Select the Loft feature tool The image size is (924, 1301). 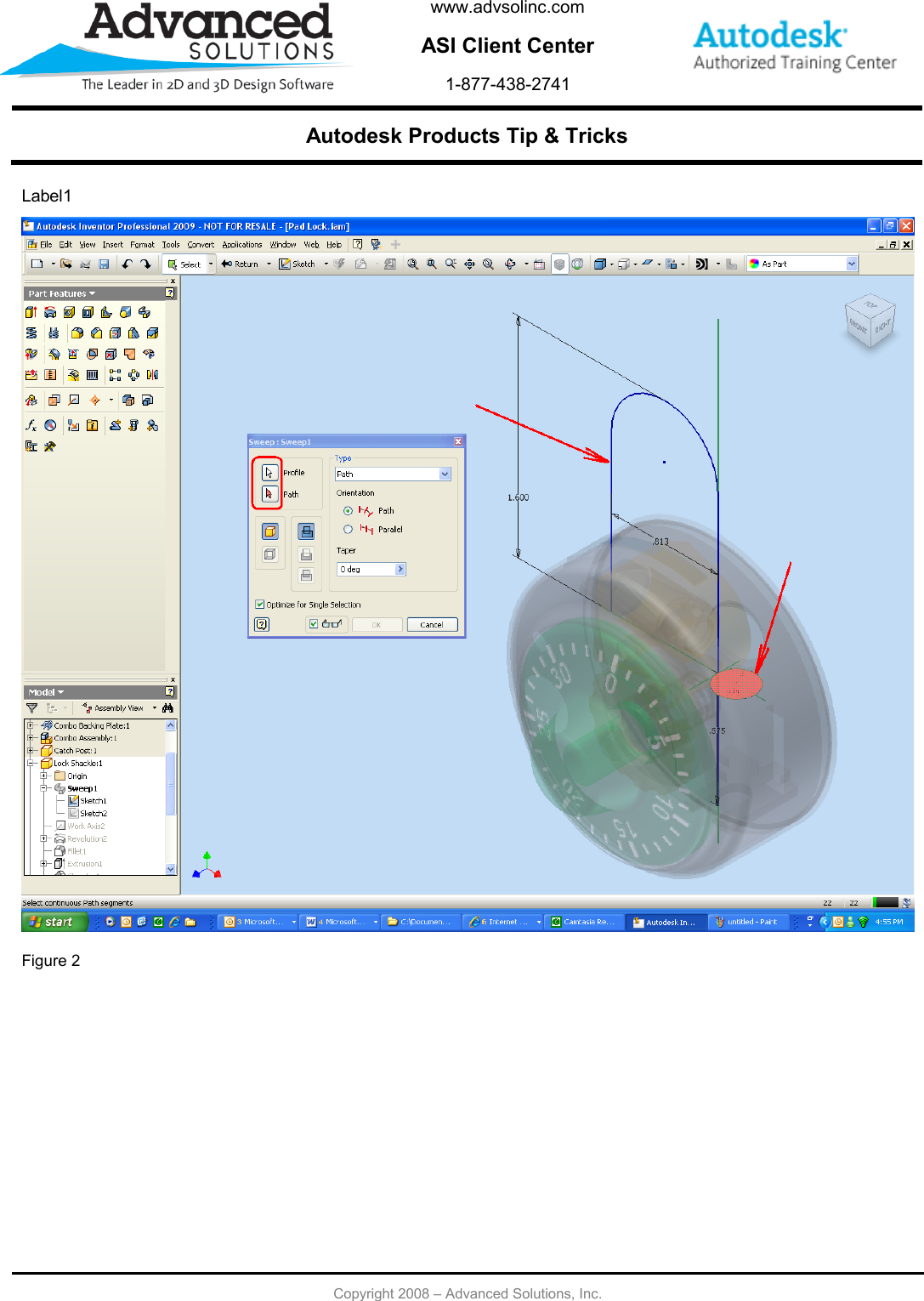pos(125,312)
